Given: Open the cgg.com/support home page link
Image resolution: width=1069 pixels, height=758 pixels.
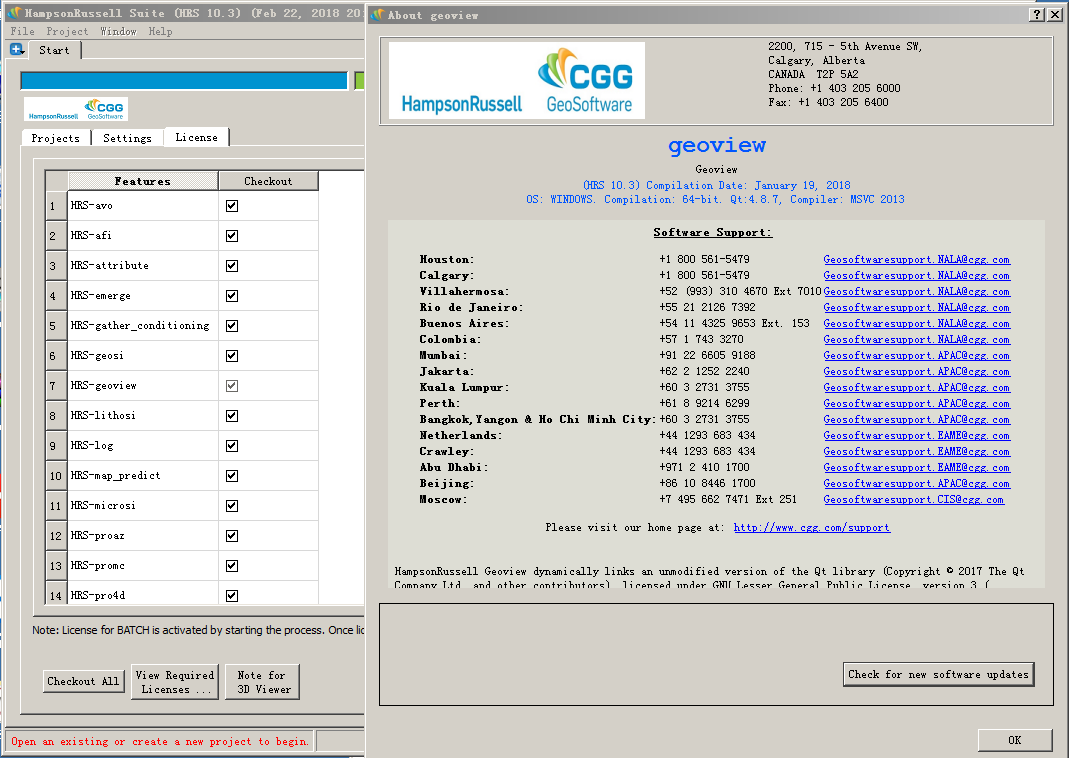Looking at the screenshot, I should click(812, 528).
